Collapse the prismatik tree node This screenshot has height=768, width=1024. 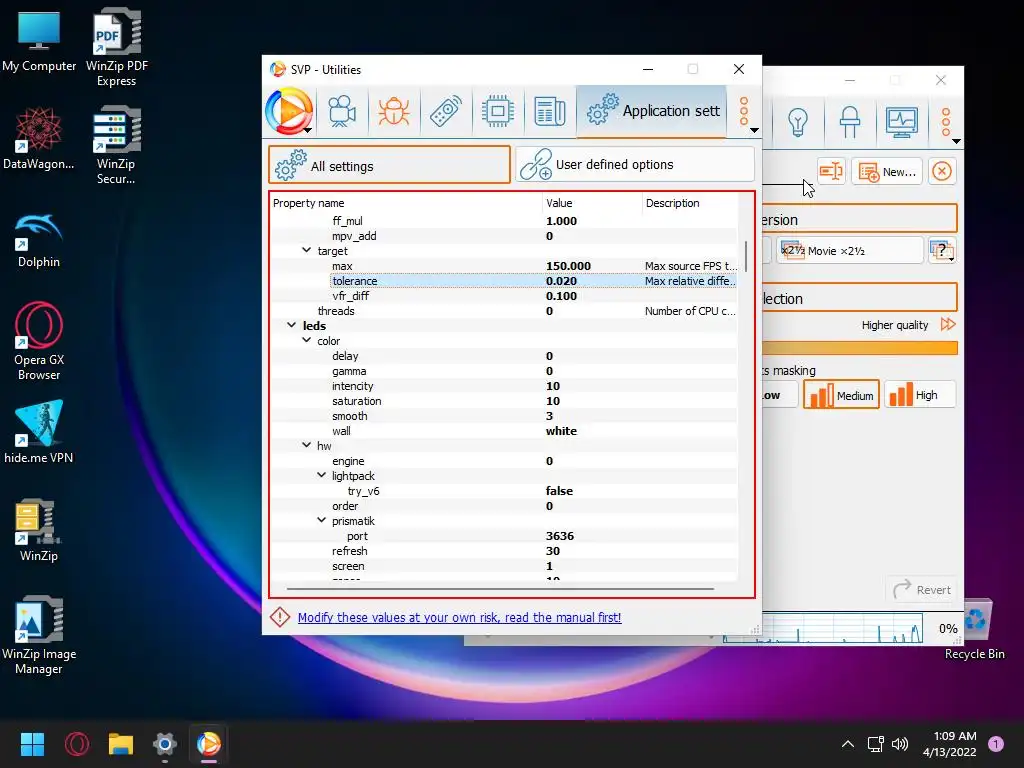point(321,520)
